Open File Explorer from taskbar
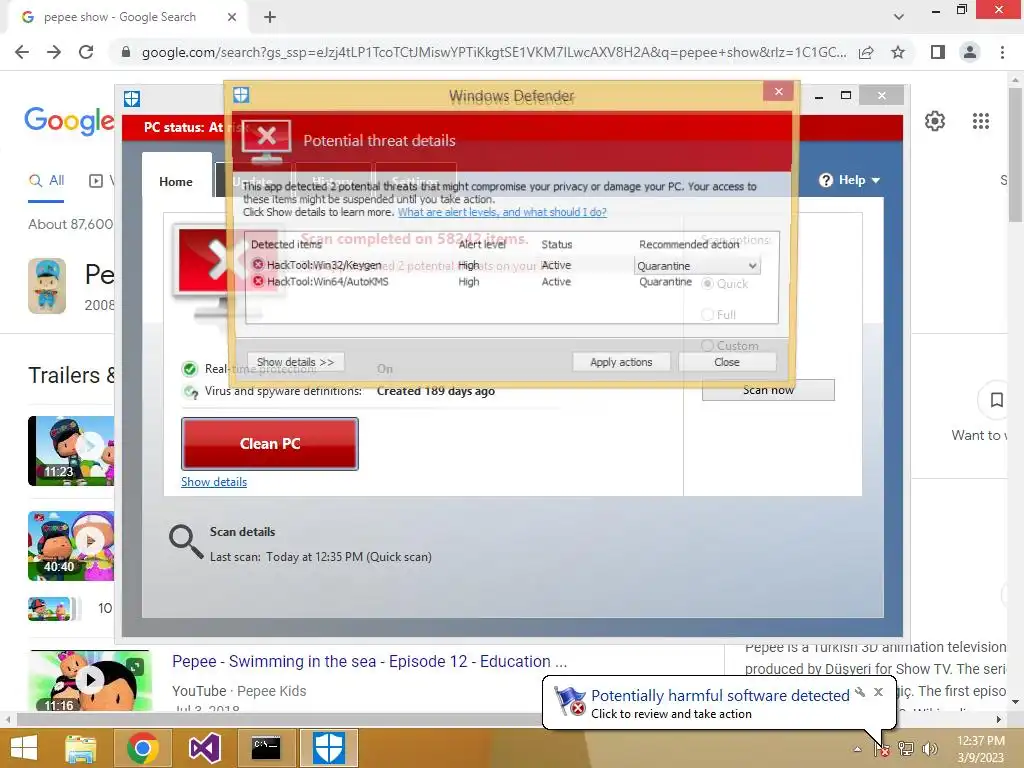 (x=81, y=748)
